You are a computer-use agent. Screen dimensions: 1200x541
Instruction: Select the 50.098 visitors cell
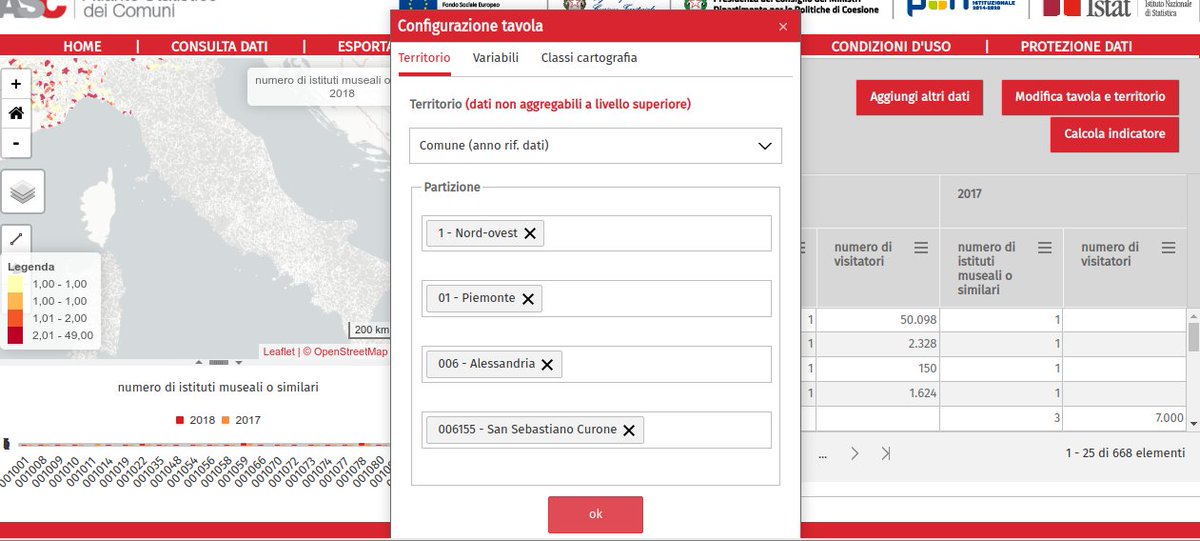point(879,320)
